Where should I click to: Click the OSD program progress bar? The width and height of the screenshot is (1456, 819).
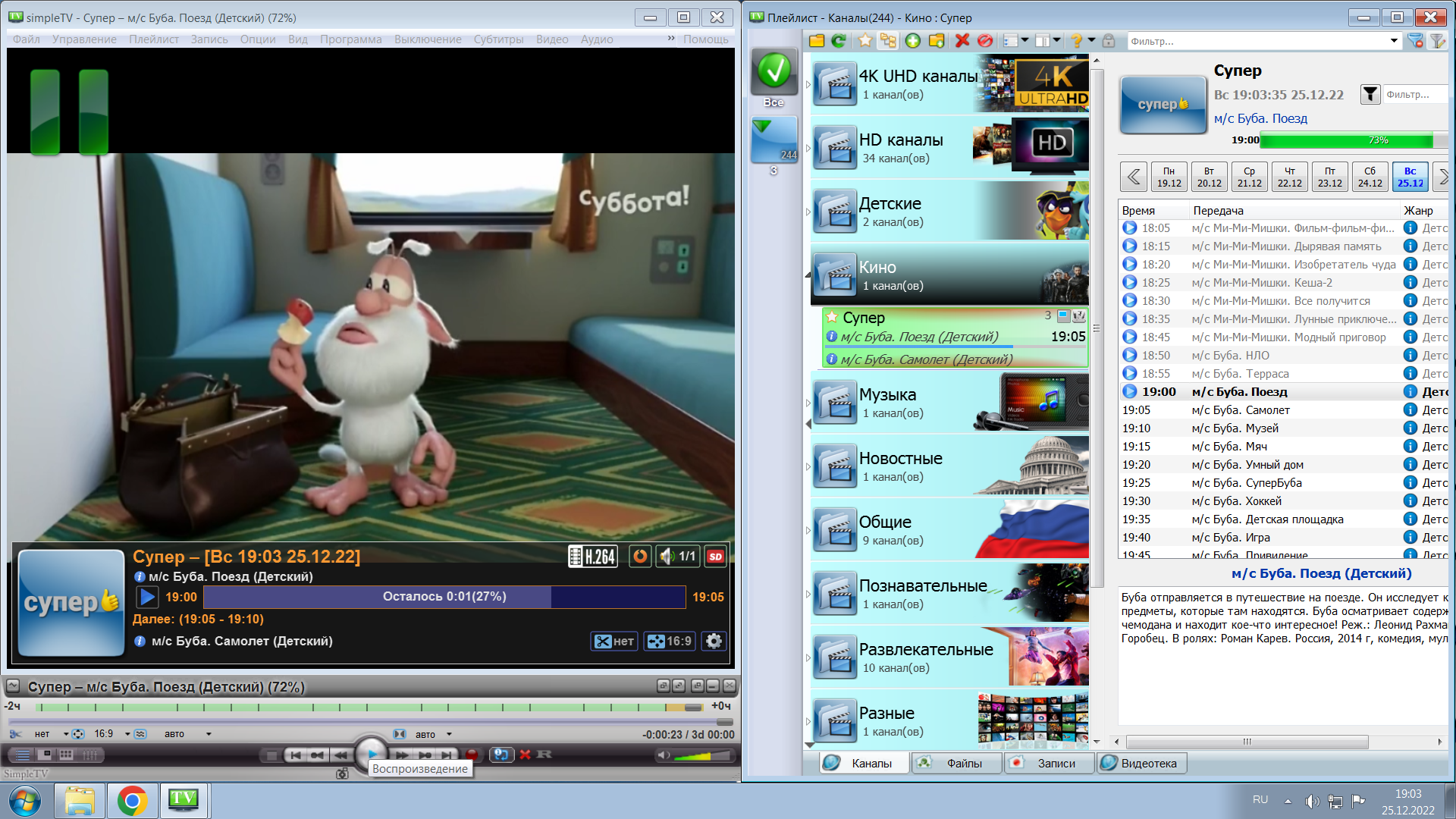(444, 597)
